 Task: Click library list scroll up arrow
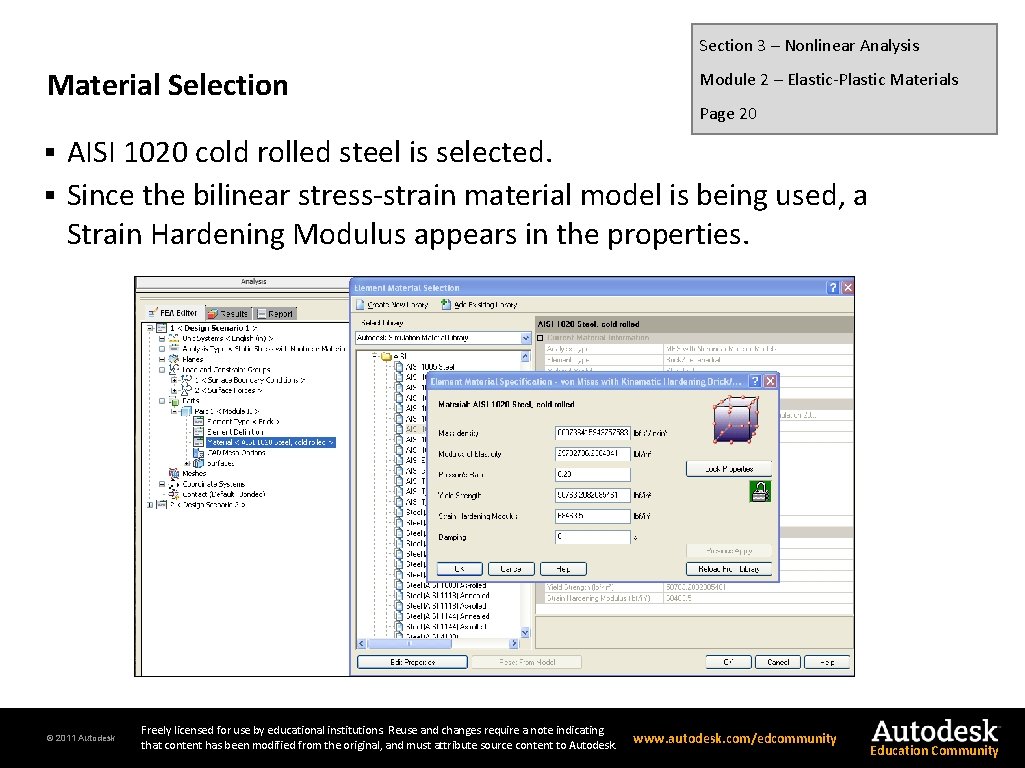click(526, 356)
